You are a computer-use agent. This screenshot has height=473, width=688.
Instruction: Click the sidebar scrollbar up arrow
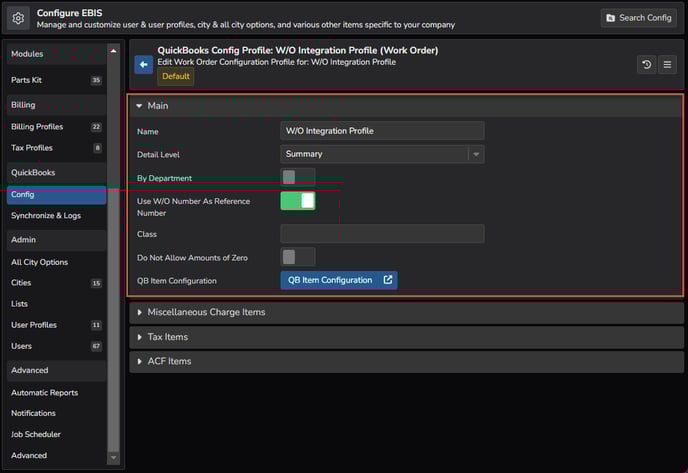pyautogui.click(x=113, y=51)
